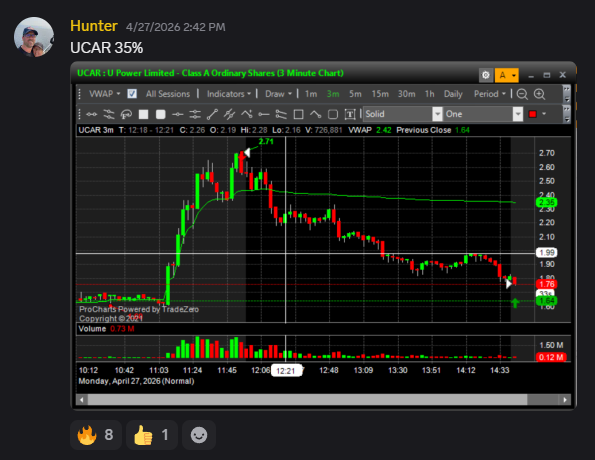The width and height of the screenshot is (595, 460).
Task: Click the red 0.12 M volume label
Action: coord(551,357)
